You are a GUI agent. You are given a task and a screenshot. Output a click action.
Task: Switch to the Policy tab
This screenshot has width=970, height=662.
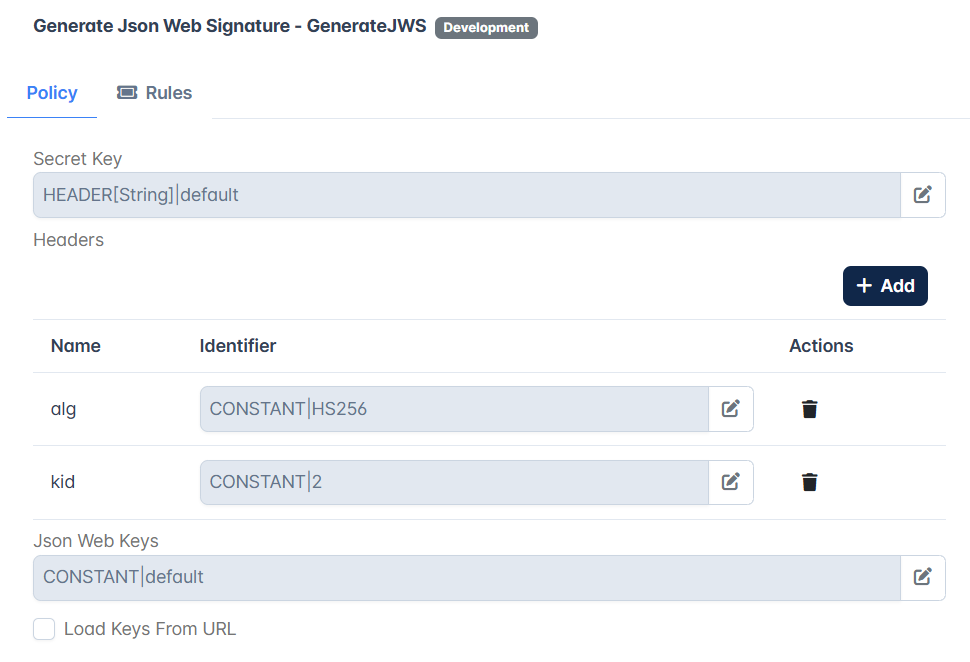(52, 93)
